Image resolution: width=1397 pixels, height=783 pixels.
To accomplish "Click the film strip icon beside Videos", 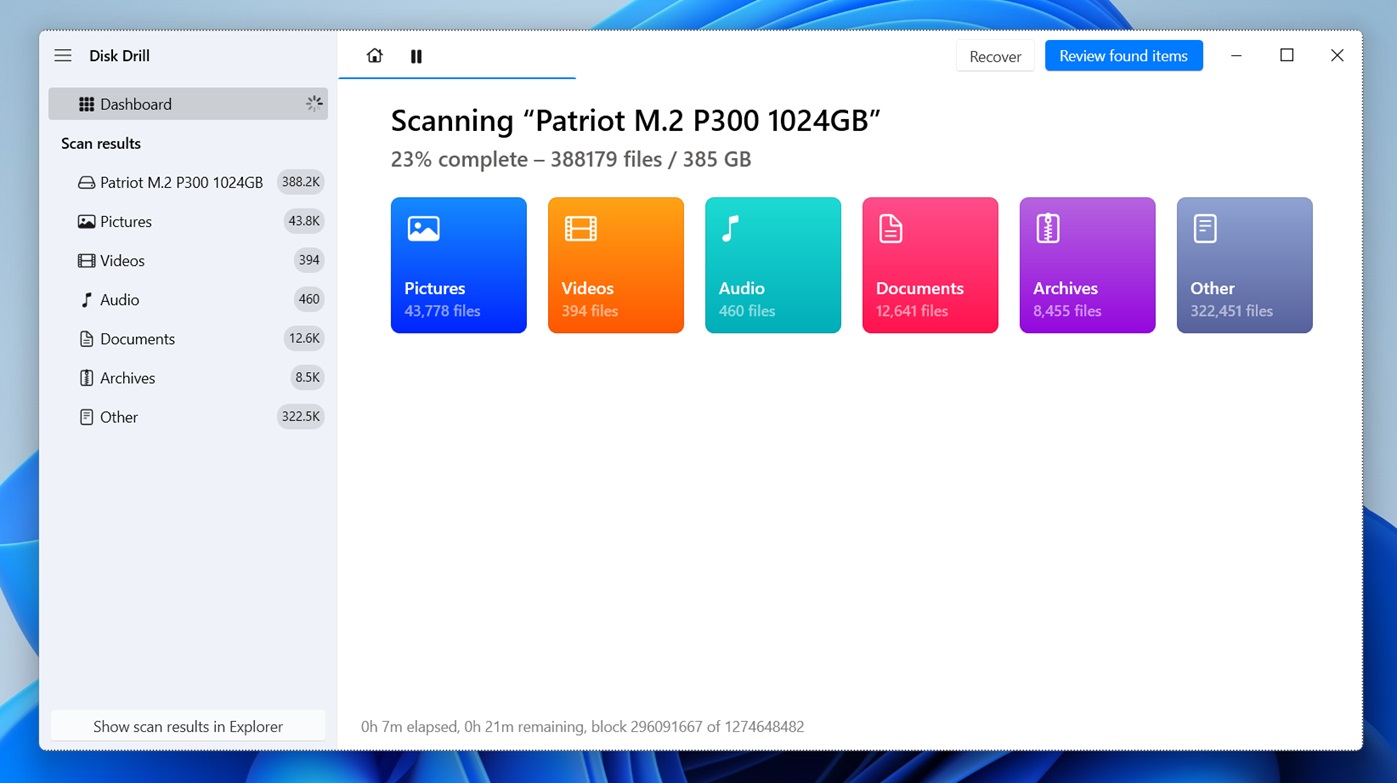I will tap(86, 260).
